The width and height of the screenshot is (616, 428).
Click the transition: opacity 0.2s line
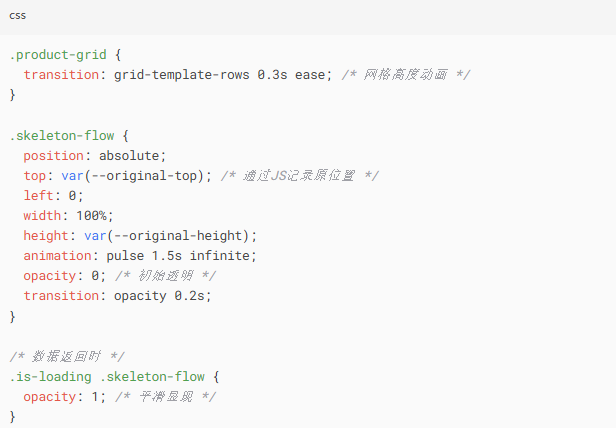[117, 296]
